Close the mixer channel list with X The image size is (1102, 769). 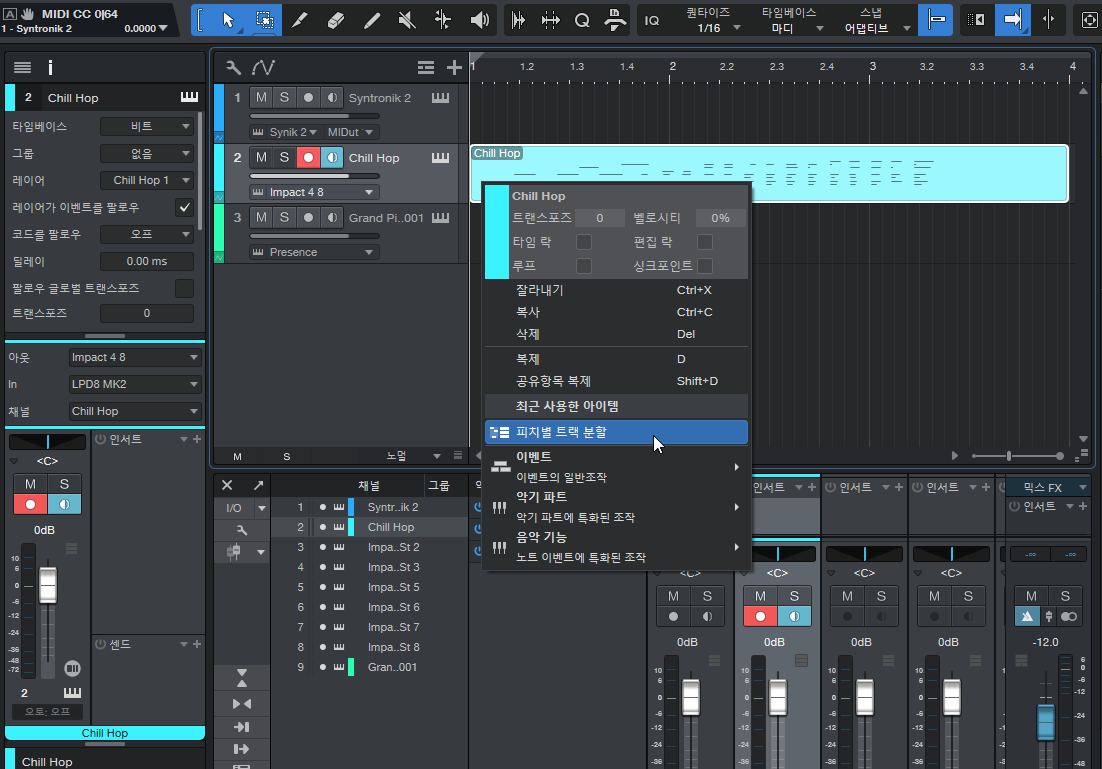pos(227,485)
